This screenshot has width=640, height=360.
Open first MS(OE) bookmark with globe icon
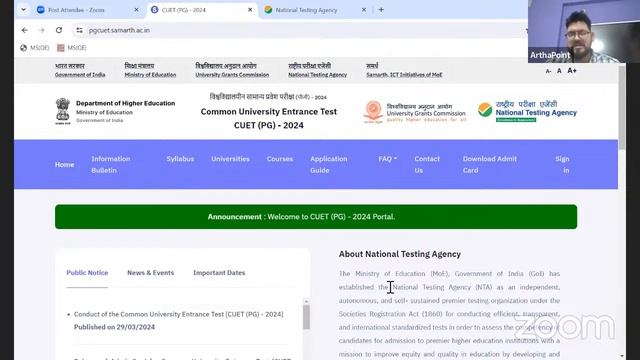35,48
